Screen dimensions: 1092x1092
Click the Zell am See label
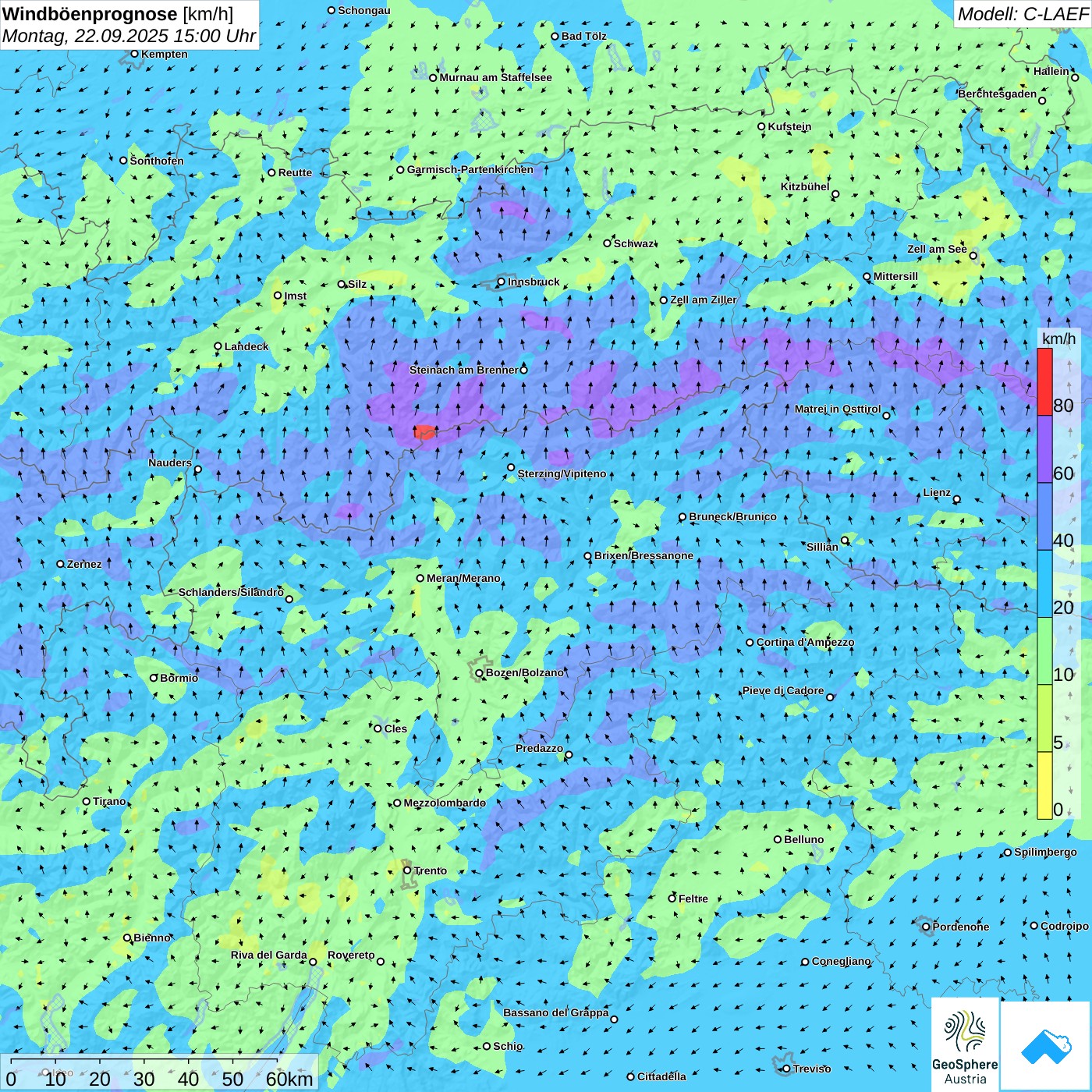point(937,250)
